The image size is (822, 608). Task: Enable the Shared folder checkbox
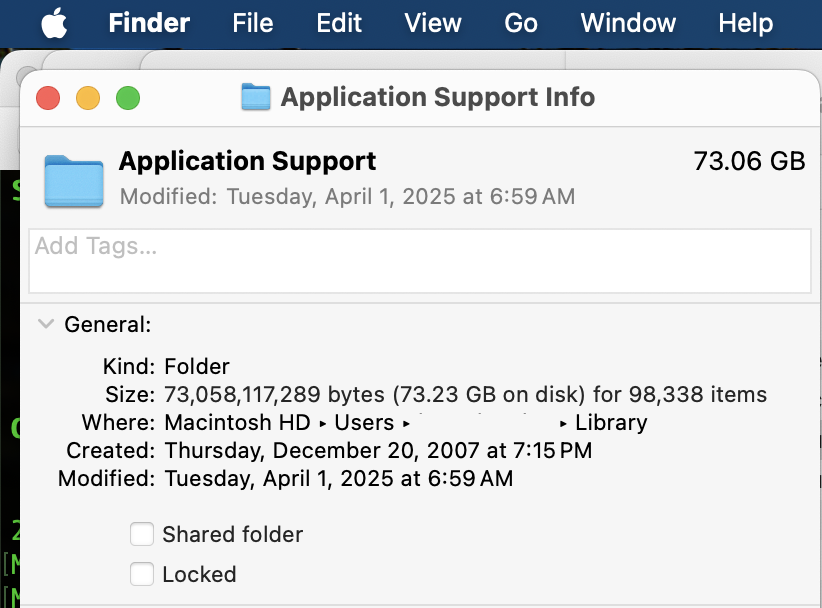142,535
